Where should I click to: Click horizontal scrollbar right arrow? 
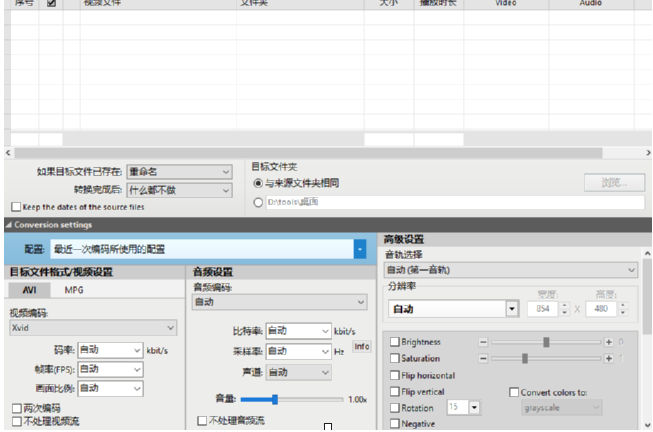[x=648, y=153]
